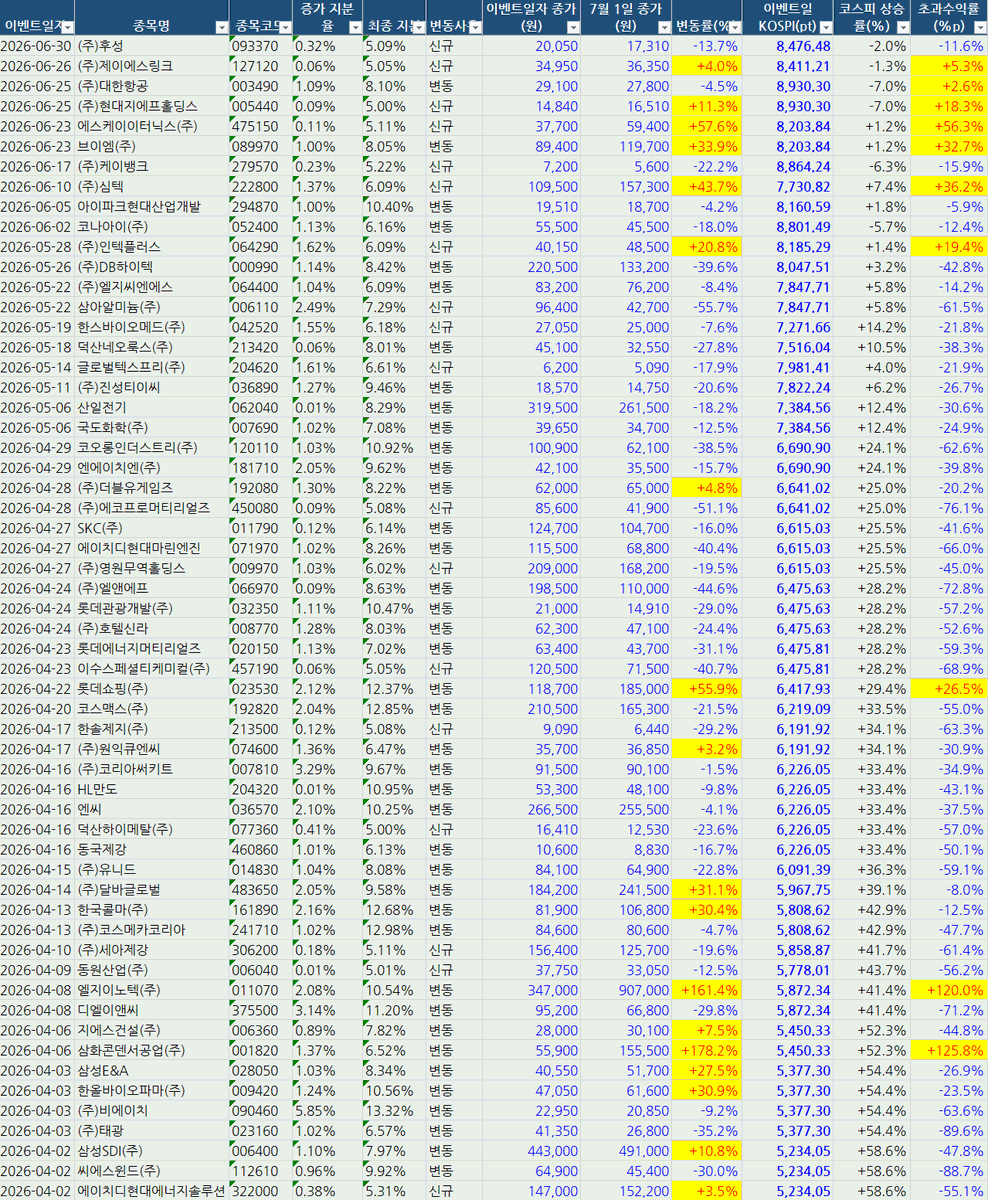Viewport: 988px width, 1200px height.
Task: Click the 907,000 closing price cell
Action: [627, 988]
